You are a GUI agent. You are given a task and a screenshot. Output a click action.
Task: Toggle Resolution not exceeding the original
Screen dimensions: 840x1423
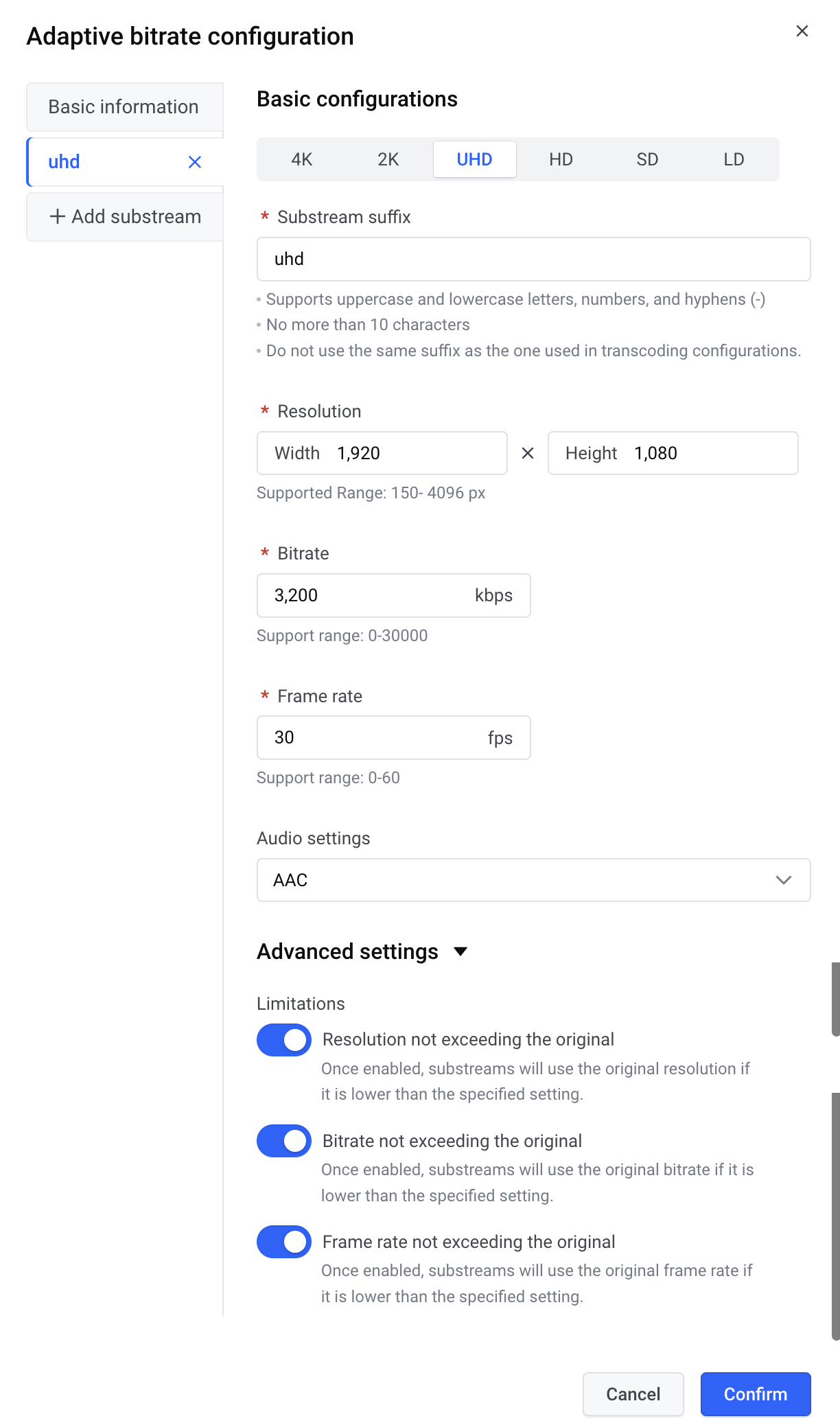(284, 1040)
